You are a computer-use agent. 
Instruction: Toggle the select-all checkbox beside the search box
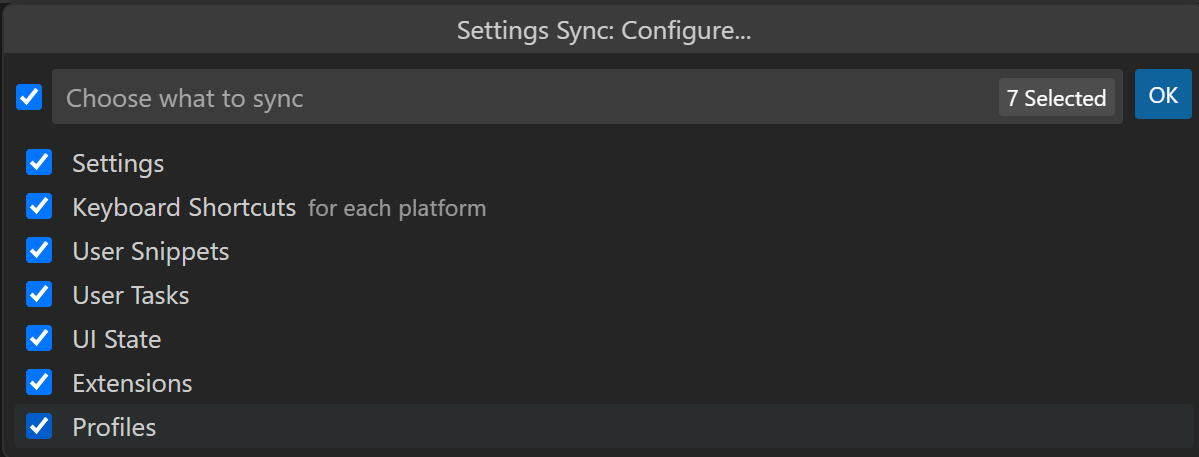coord(29,97)
